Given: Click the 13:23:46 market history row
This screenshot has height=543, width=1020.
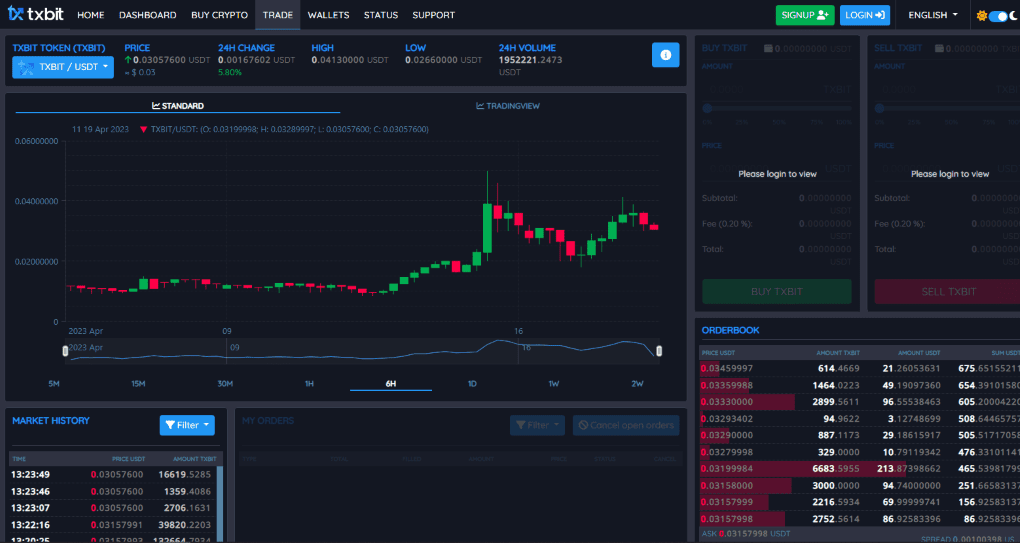Looking at the screenshot, I should click(x=113, y=492).
